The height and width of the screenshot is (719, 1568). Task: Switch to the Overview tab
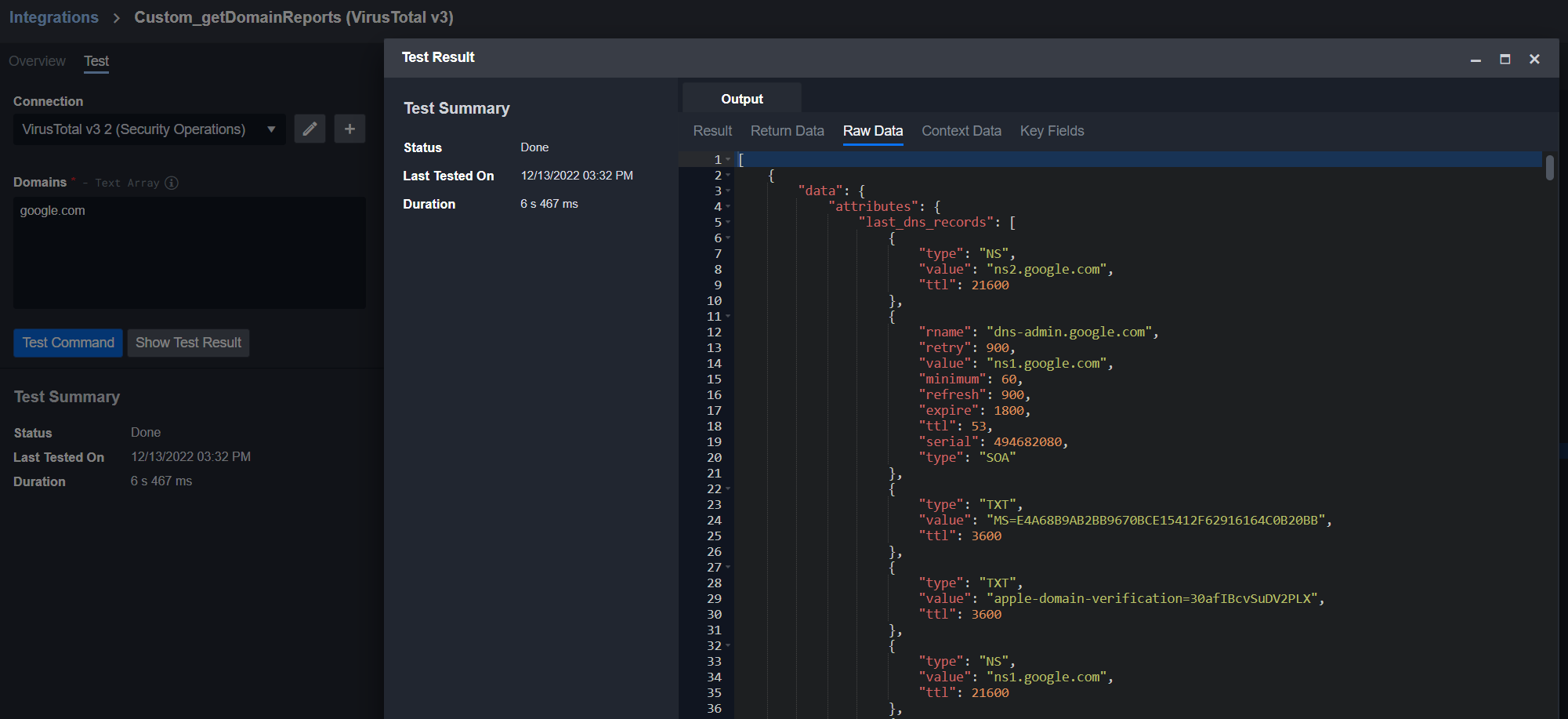click(x=37, y=61)
